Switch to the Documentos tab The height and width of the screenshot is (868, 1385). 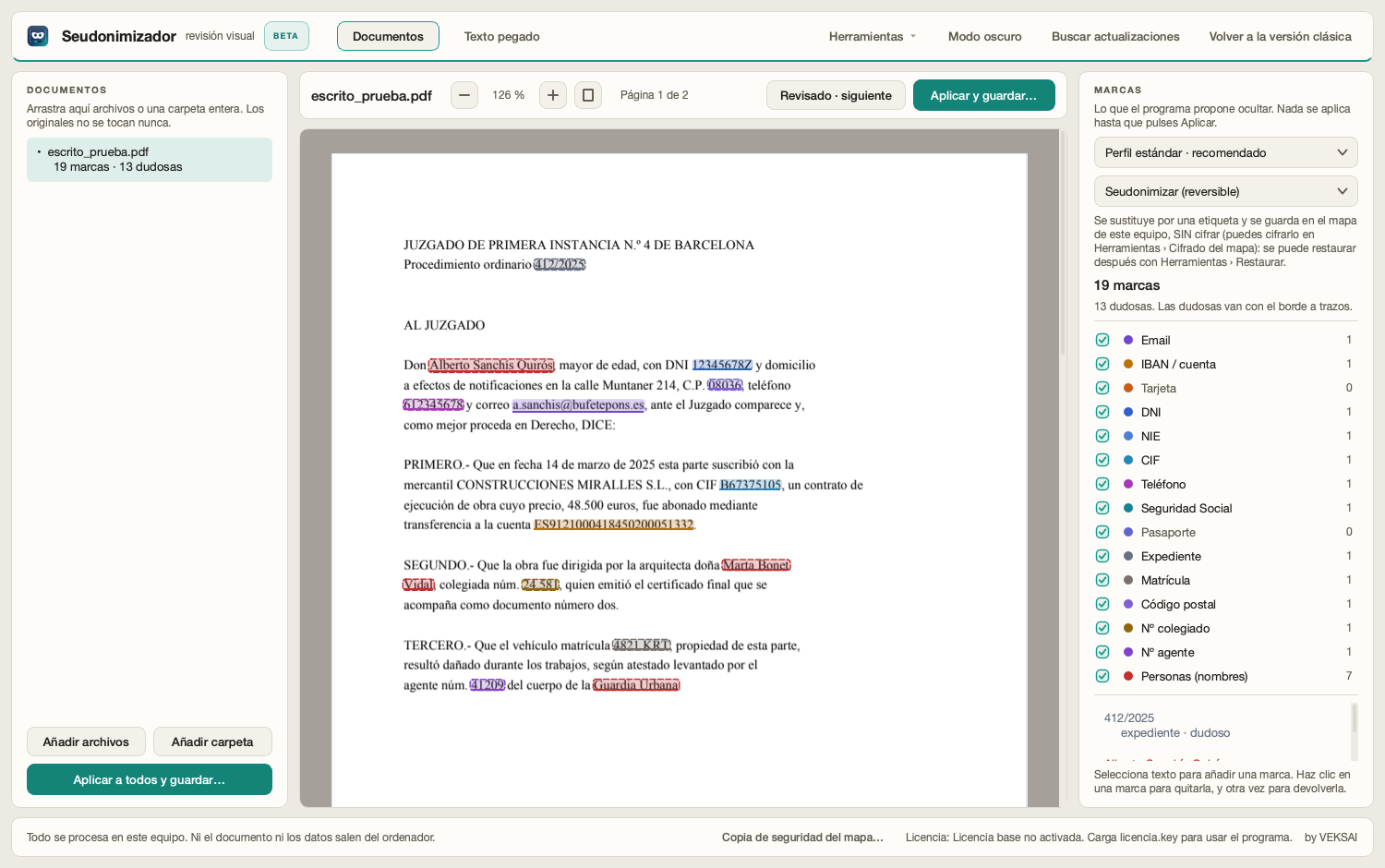pos(388,36)
